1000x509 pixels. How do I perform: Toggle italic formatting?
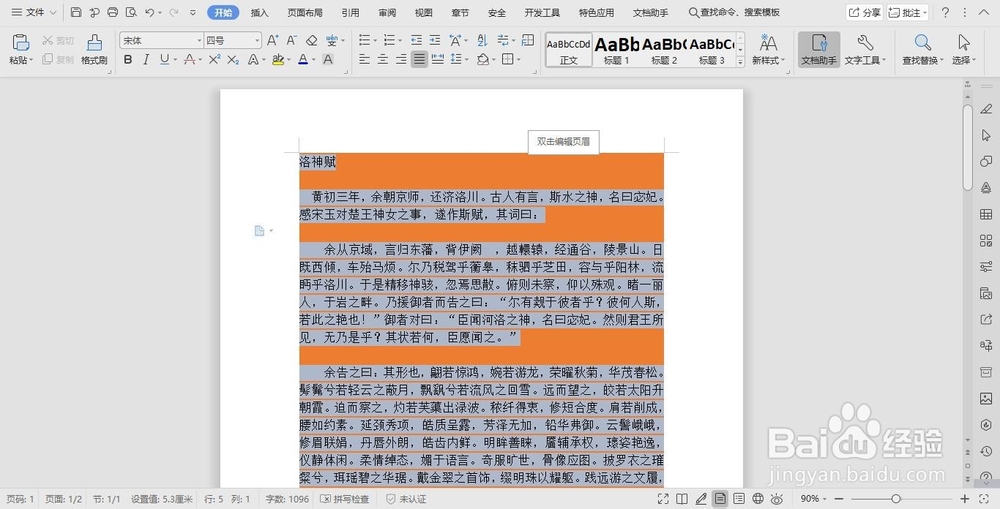(146, 59)
